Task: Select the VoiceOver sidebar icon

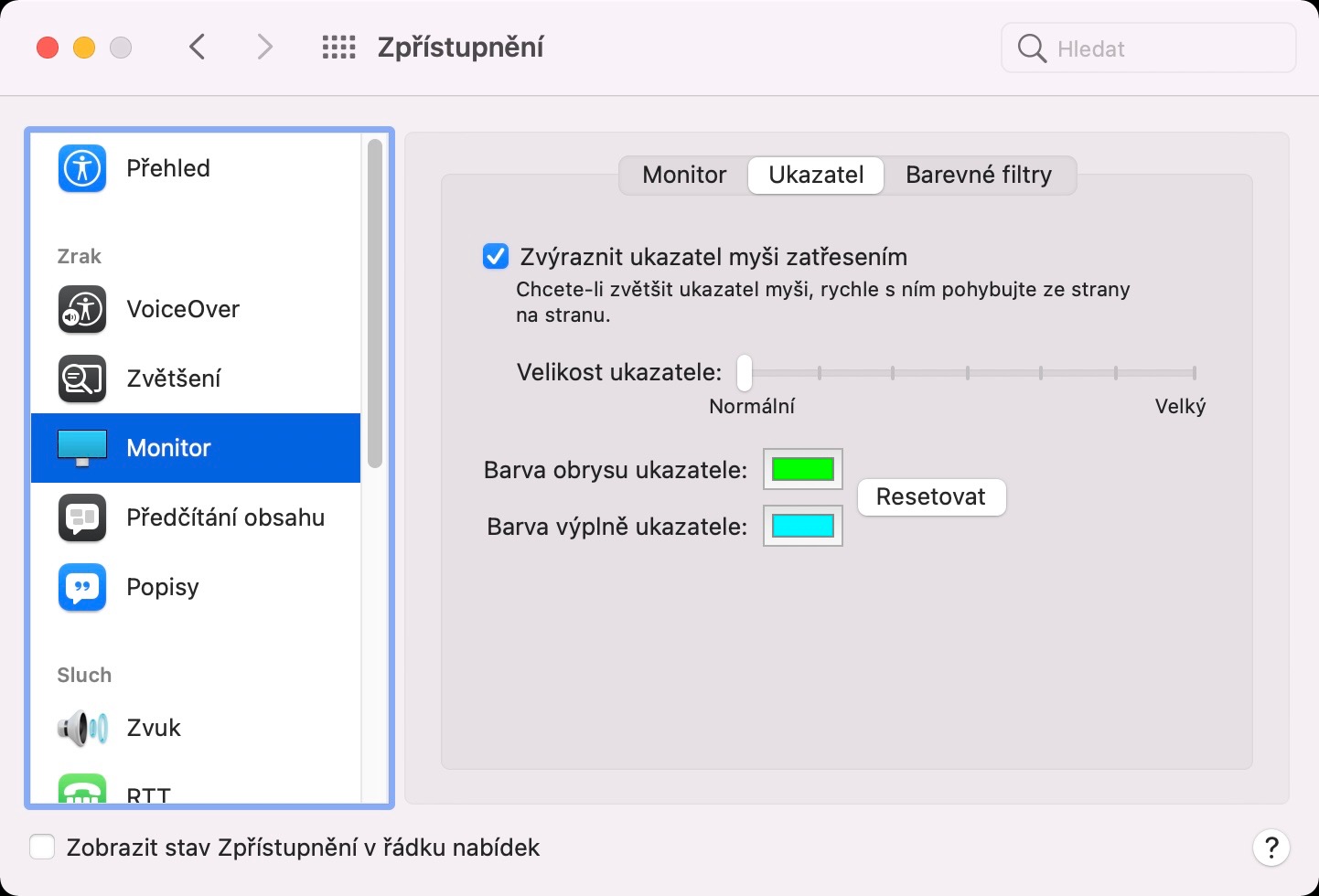Action: pyautogui.click(x=82, y=309)
